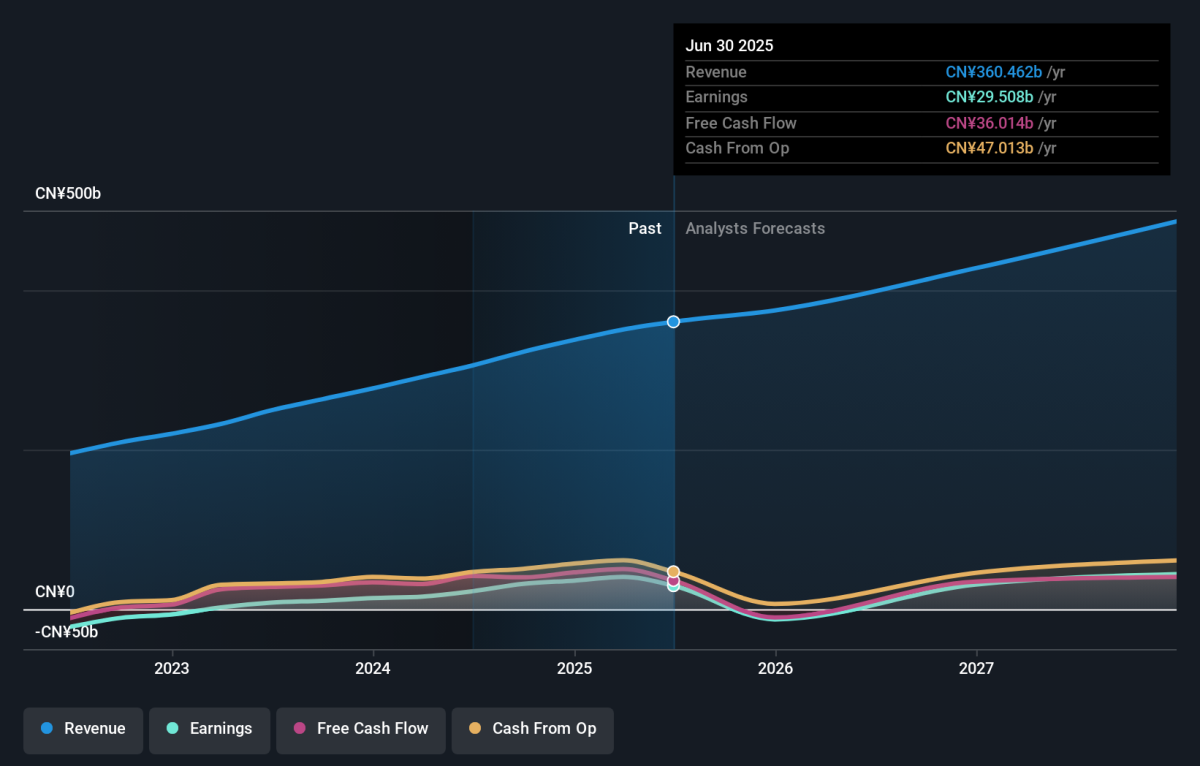Click the orange Cash From Op data point marker
This screenshot has height=766, width=1200.
[x=674, y=572]
